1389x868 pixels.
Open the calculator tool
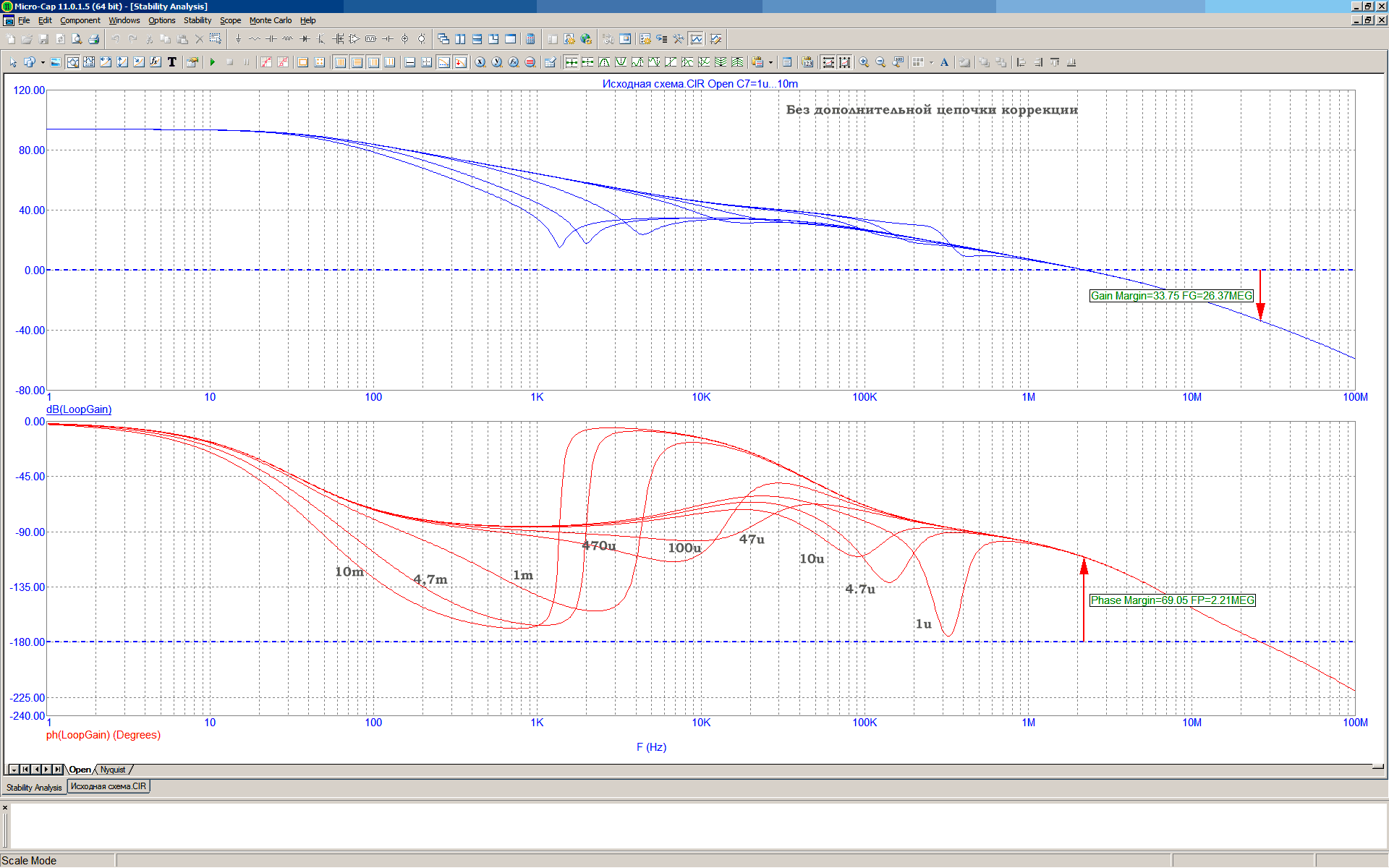click(530, 39)
